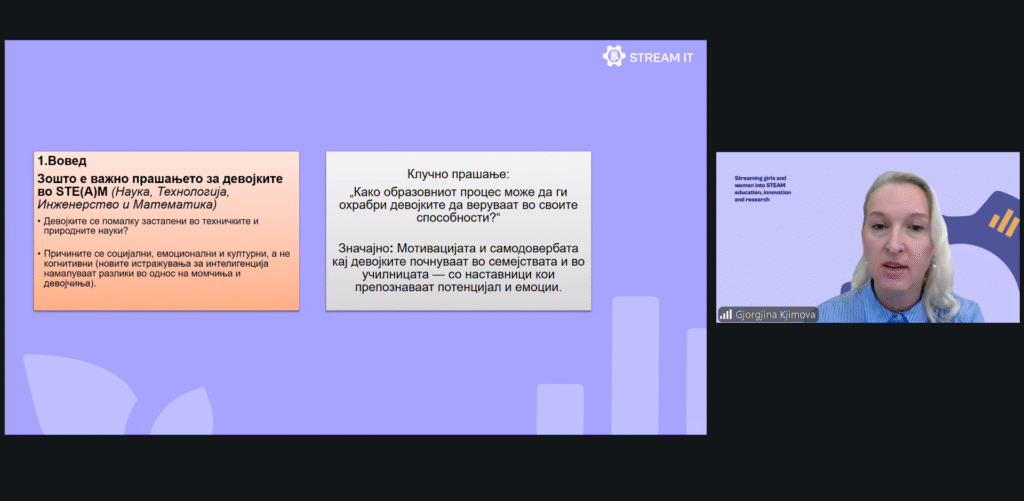
Task: Click the STREAM IT gear logo icon
Action: pyautogui.click(x=613, y=56)
